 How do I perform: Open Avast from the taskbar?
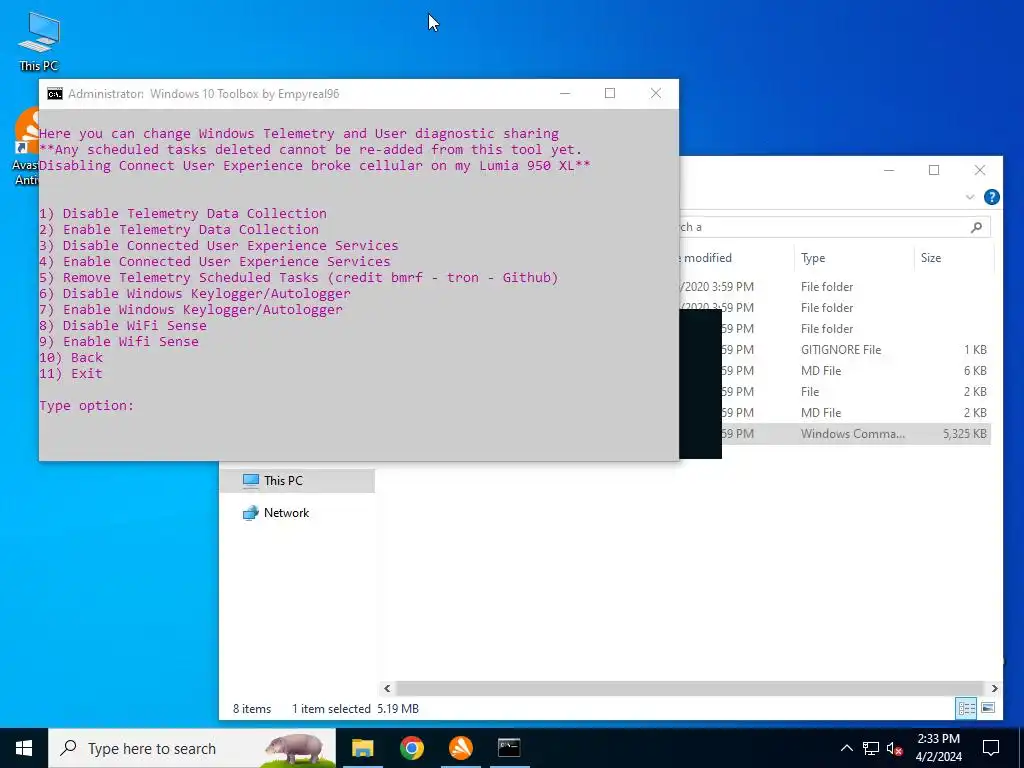[x=460, y=748]
